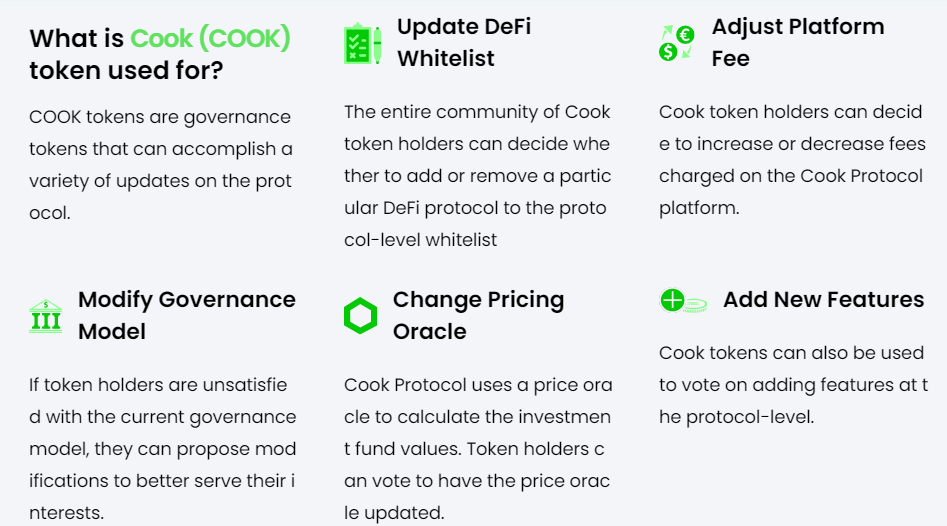This screenshot has width=947, height=526.
Task: Click the paragraph about COOK governance tokens
Action: tap(161, 166)
